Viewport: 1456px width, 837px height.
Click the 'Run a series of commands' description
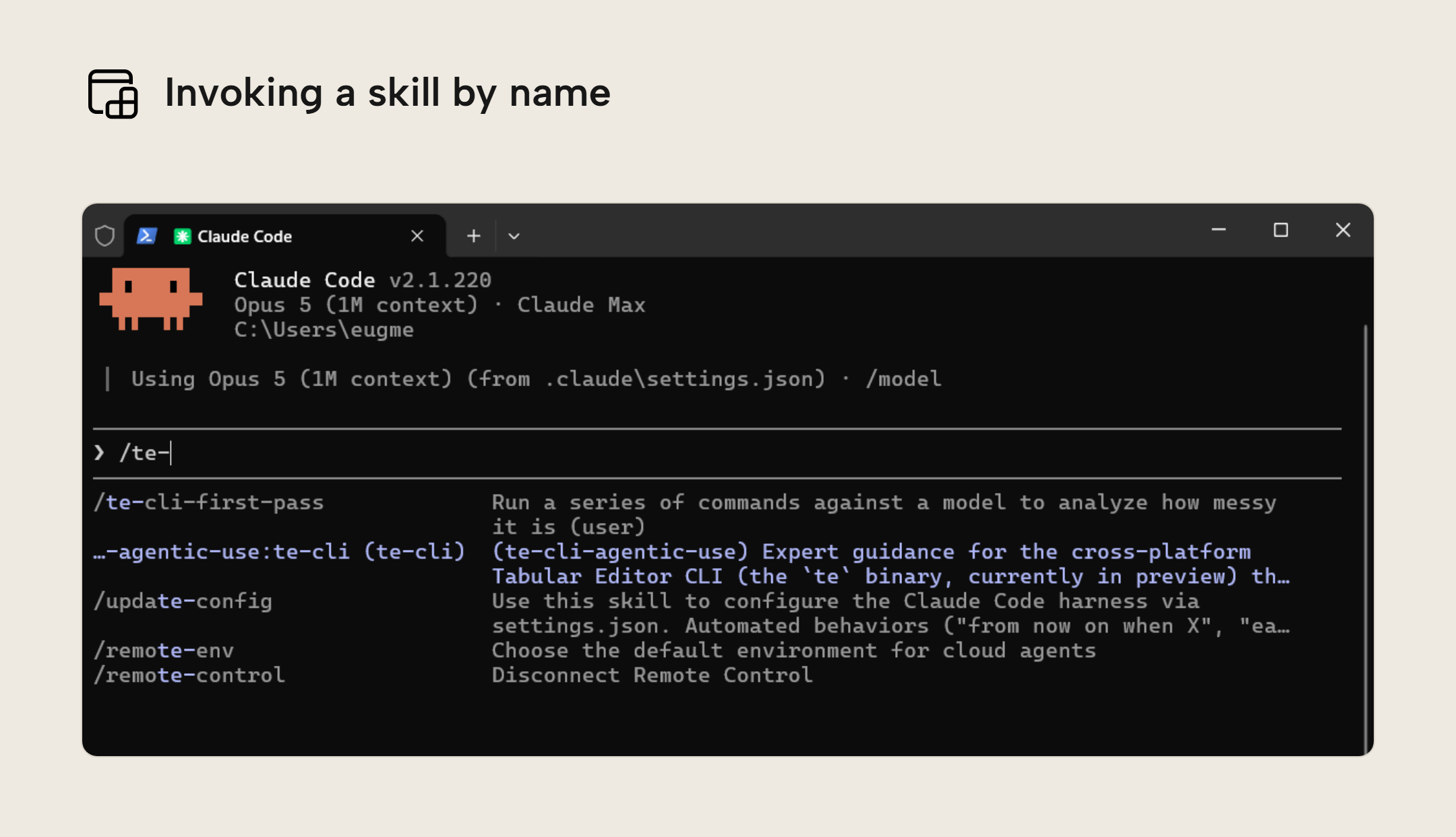(x=884, y=514)
